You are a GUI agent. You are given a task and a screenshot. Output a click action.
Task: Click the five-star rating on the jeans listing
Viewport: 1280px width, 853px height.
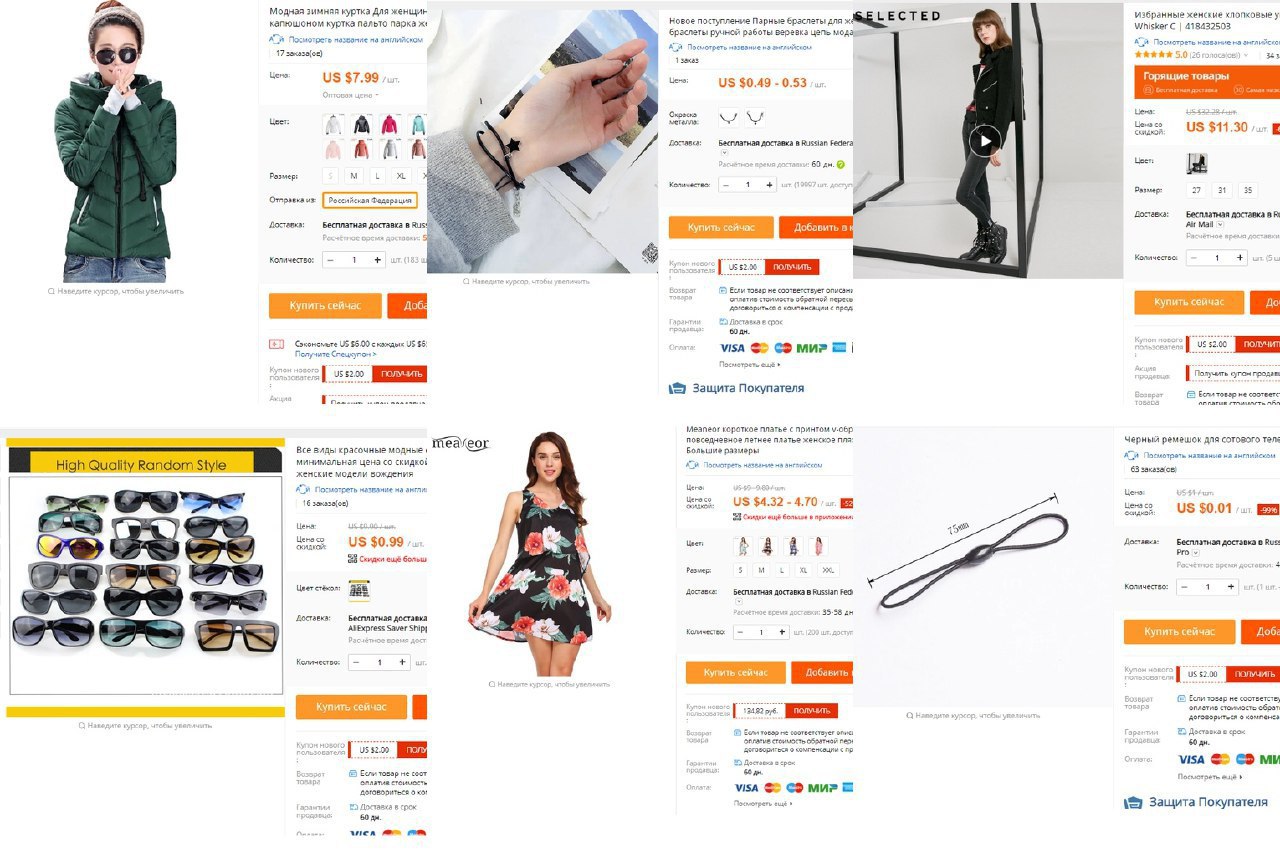[1153, 55]
